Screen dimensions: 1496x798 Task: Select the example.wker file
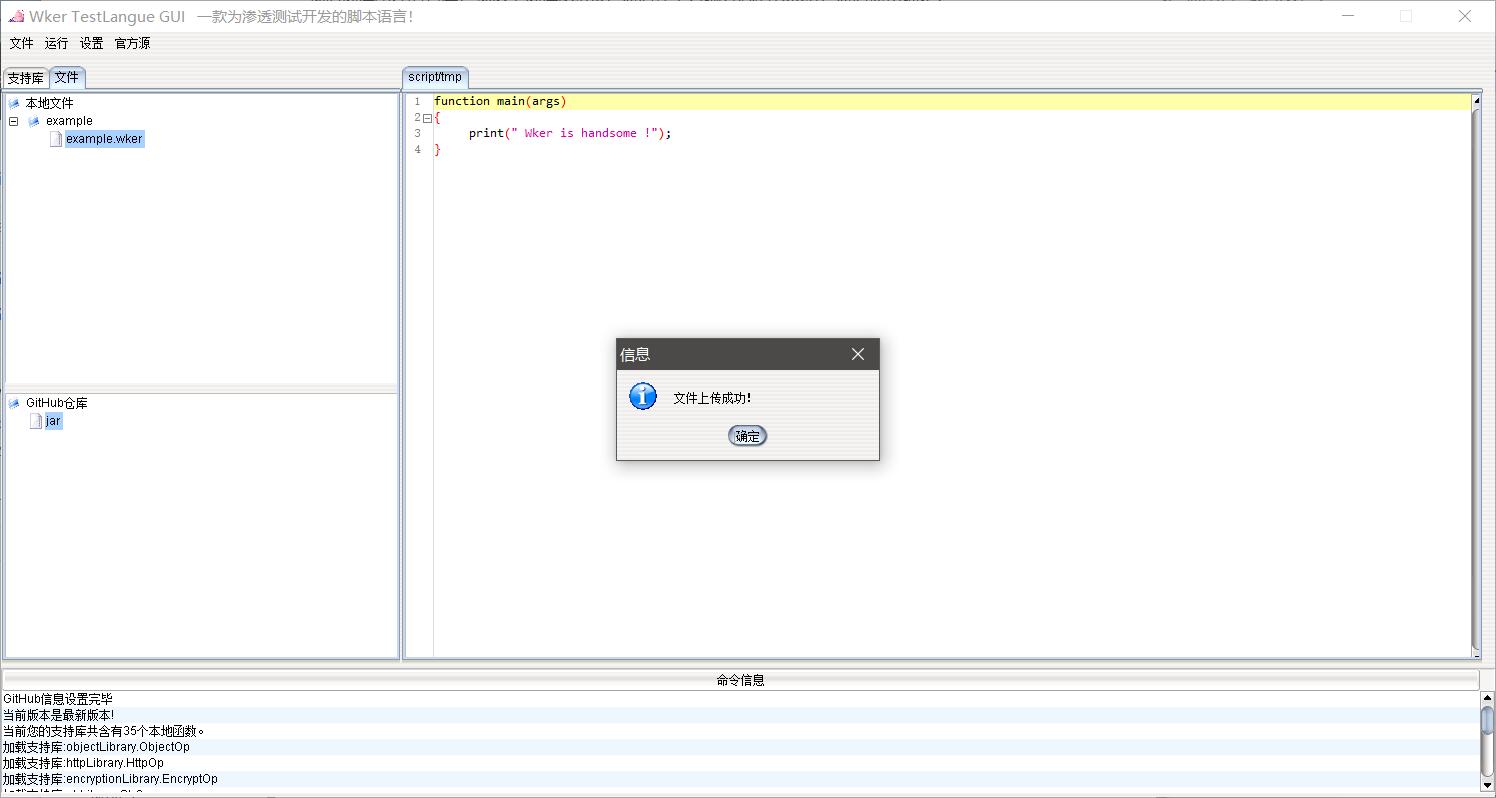click(104, 139)
